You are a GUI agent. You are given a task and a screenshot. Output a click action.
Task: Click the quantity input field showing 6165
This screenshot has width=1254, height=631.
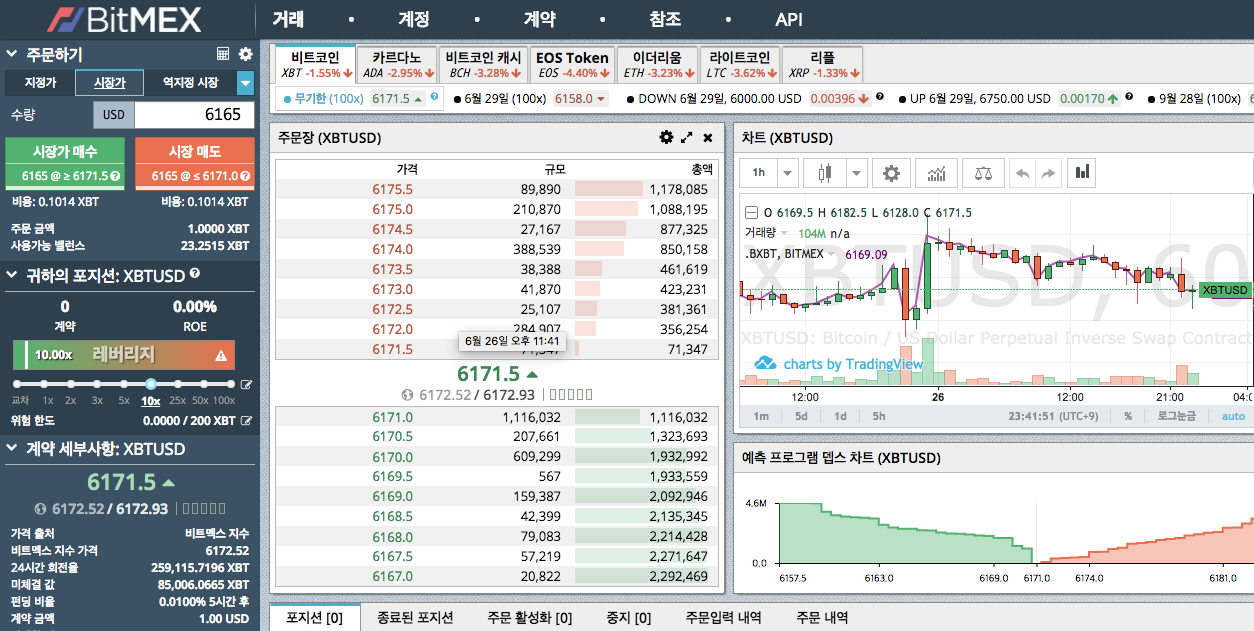point(192,114)
